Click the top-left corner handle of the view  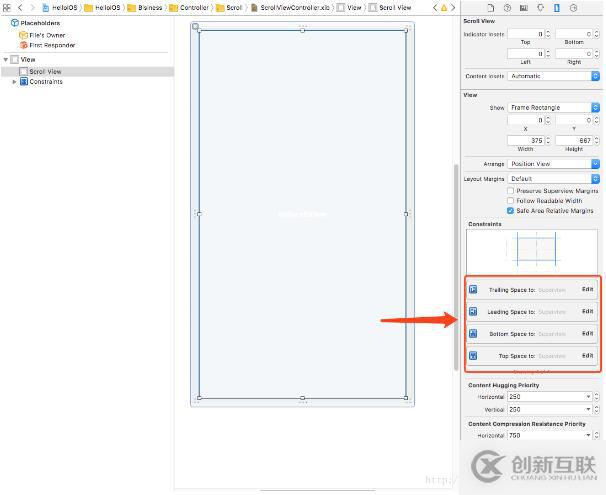[x=196, y=27]
